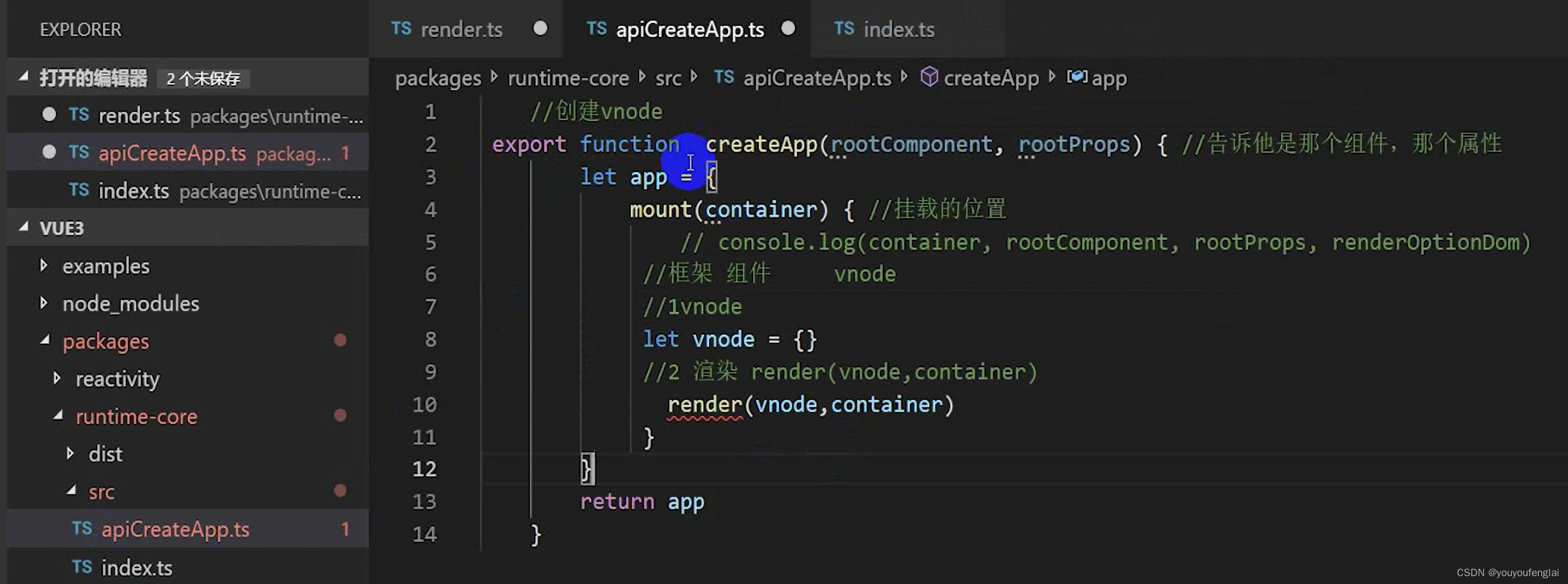Click unsaved dot on apiCreateApp.ts tab
The image size is (1568, 584).
788,29
